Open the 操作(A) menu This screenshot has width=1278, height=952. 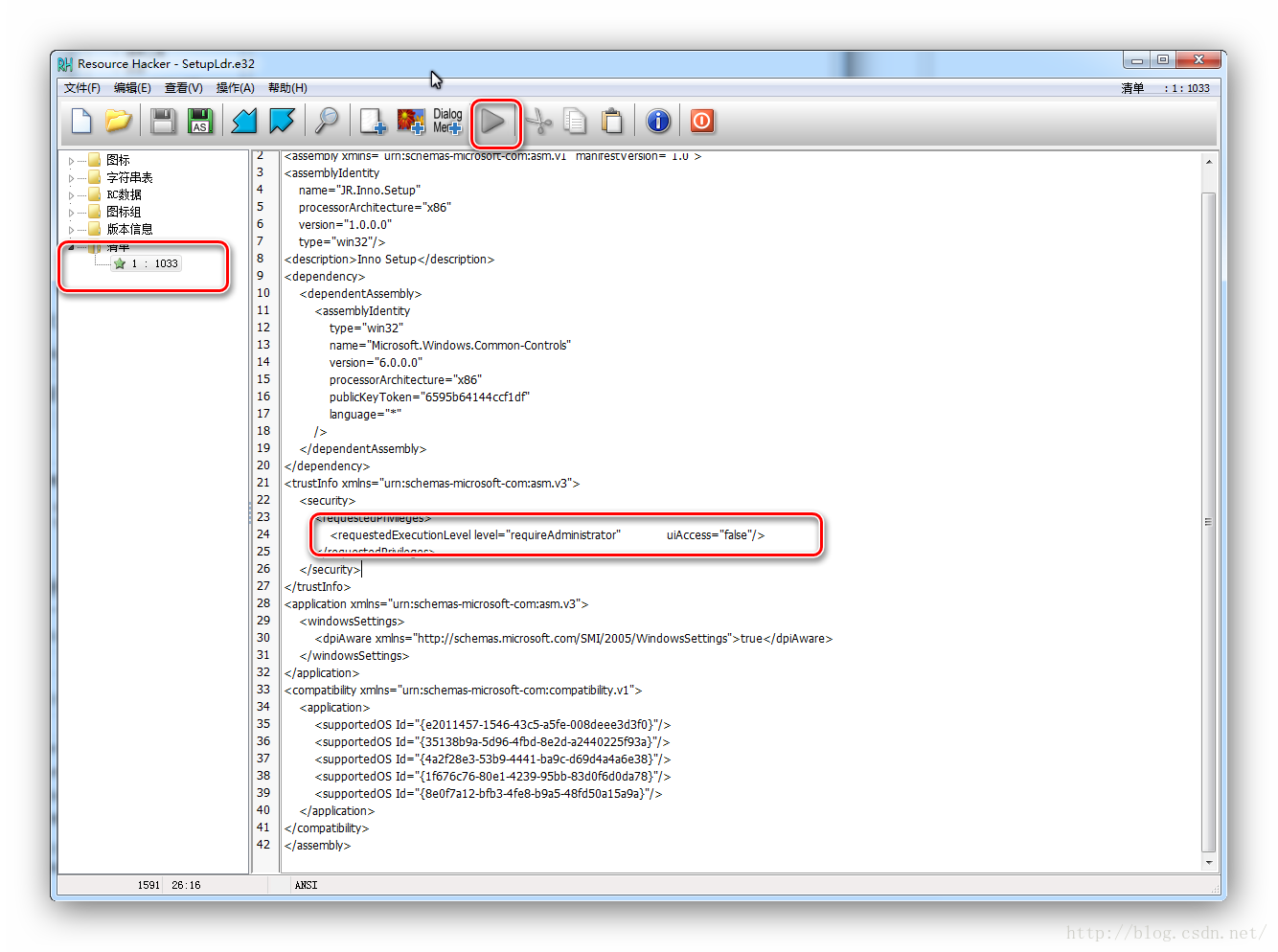236,88
